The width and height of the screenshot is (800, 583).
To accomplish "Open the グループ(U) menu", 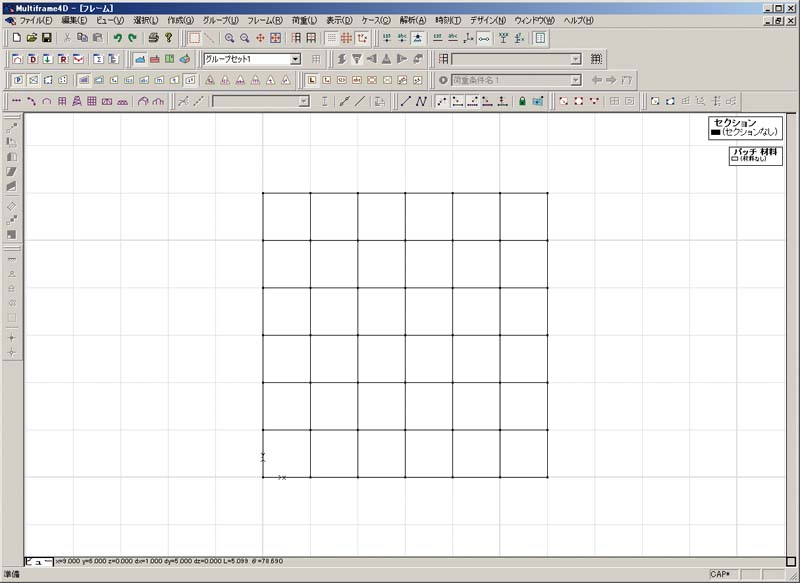I will pyautogui.click(x=220, y=20).
